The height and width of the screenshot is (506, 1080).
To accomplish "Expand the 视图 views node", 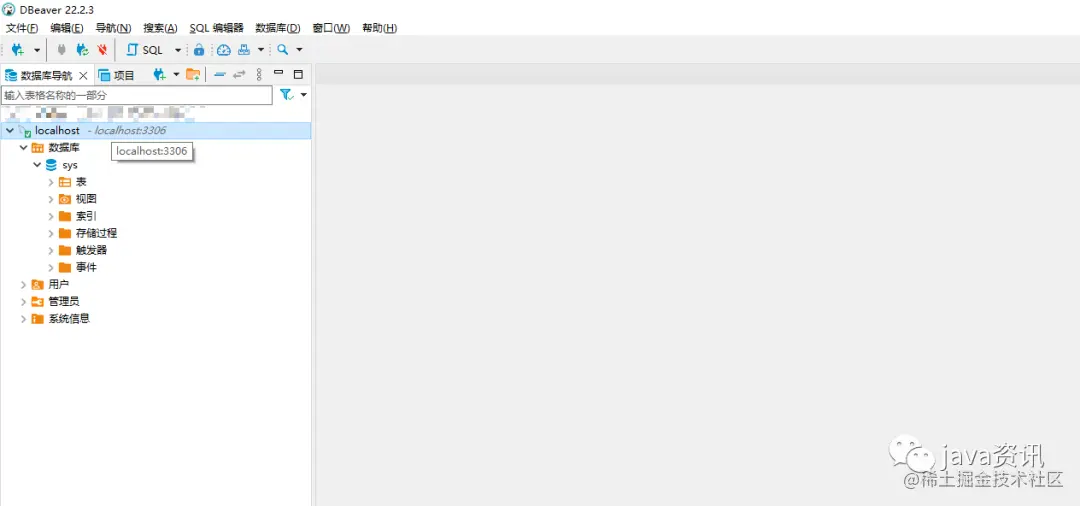I will click(x=51, y=199).
